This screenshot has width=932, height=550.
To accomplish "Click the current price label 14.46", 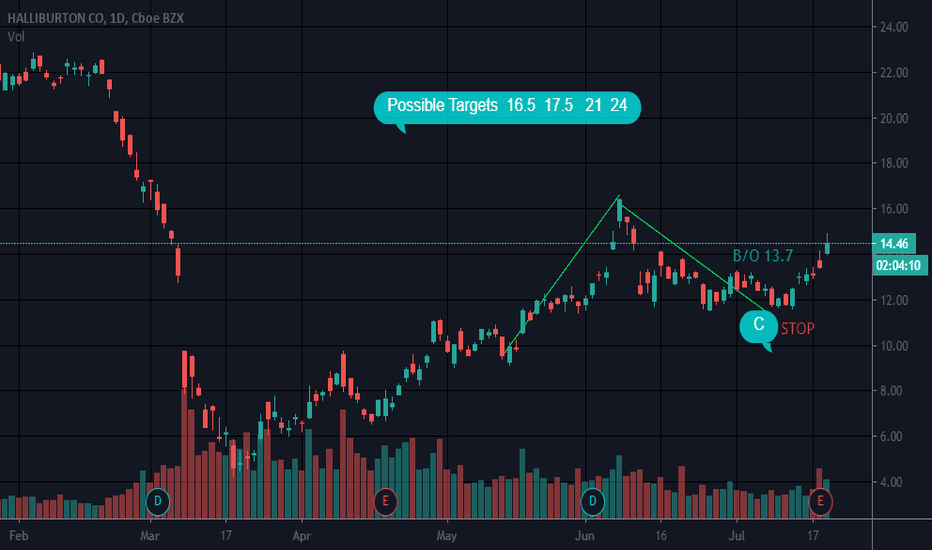I will [x=894, y=243].
